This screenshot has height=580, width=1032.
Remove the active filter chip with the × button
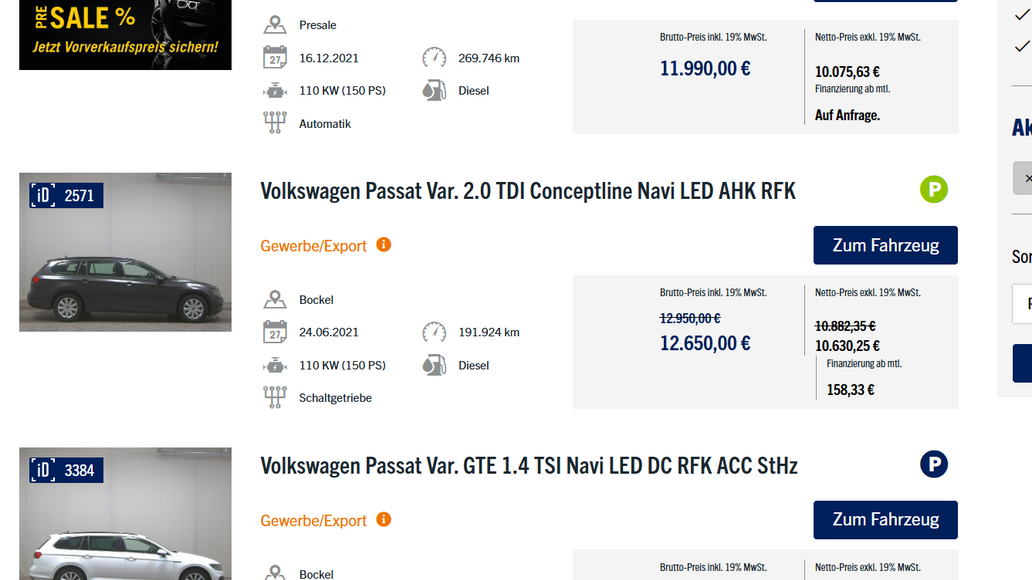coord(1026,177)
